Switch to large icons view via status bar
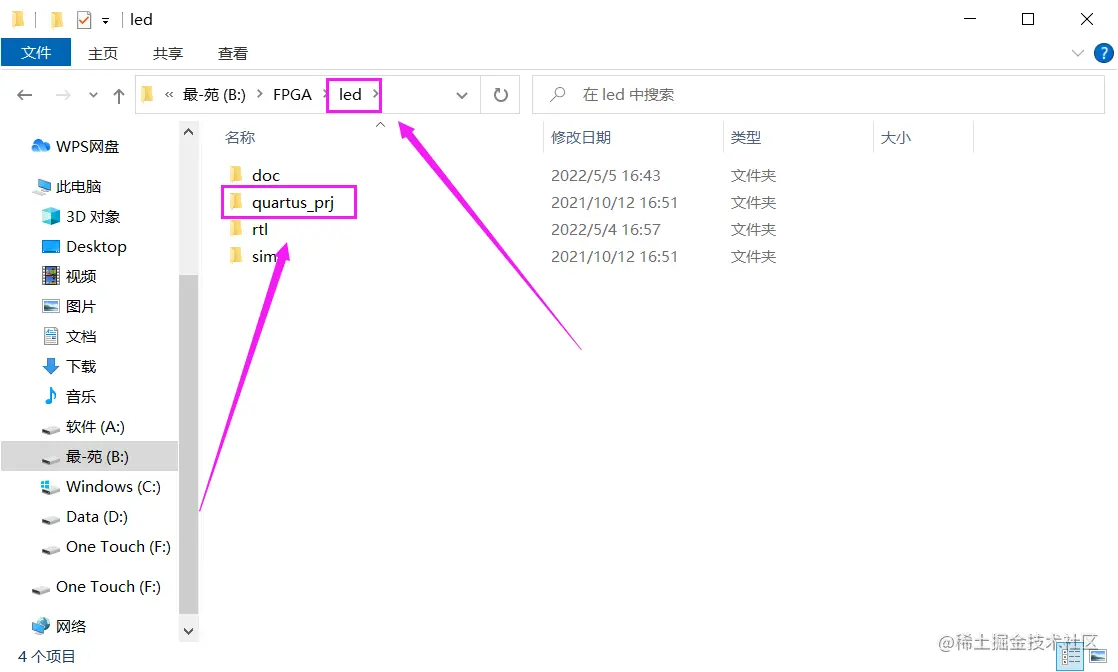Image resolution: width=1118 pixels, height=672 pixels. [x=1098, y=657]
